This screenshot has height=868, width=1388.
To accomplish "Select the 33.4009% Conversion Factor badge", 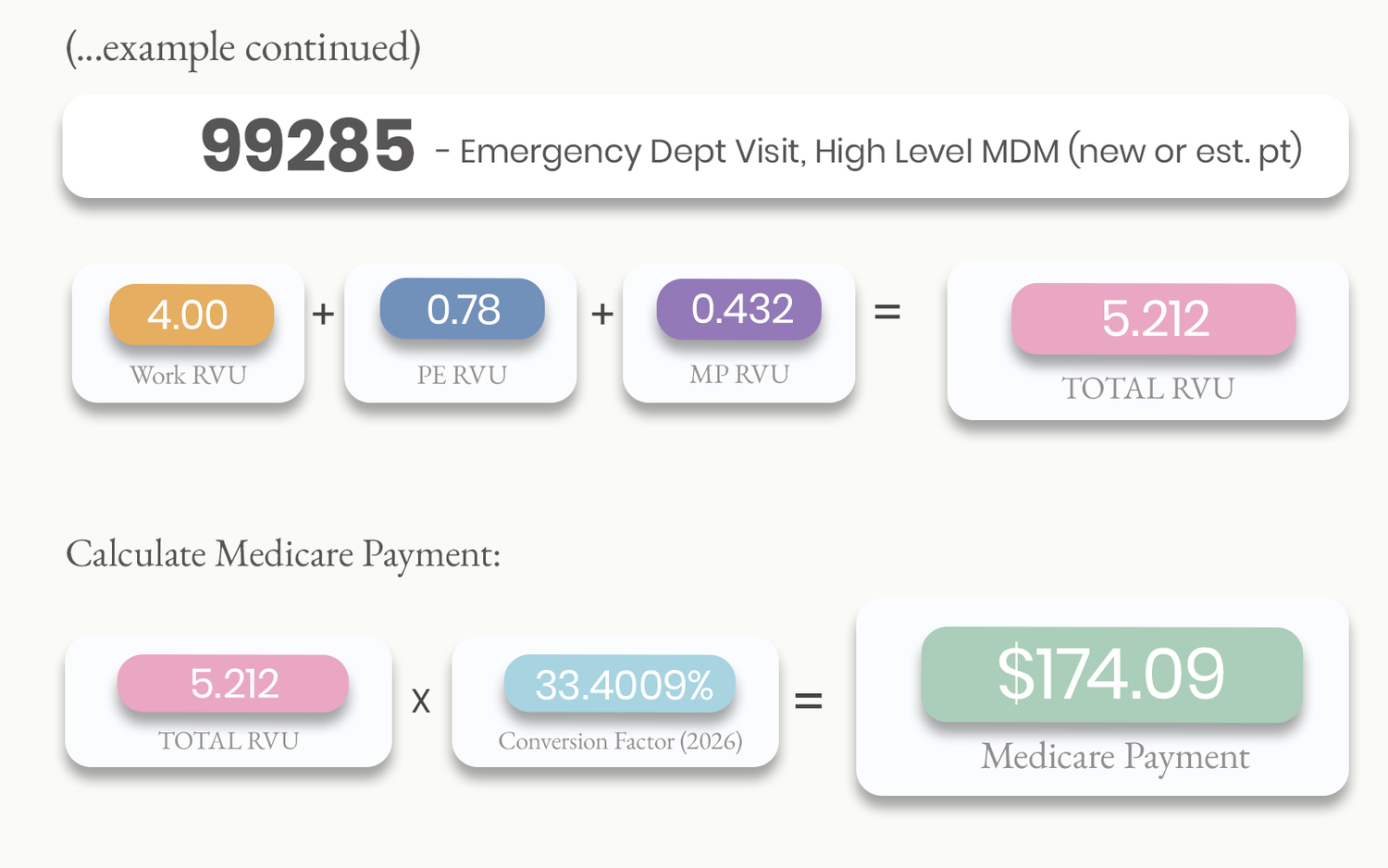I will coord(620,684).
